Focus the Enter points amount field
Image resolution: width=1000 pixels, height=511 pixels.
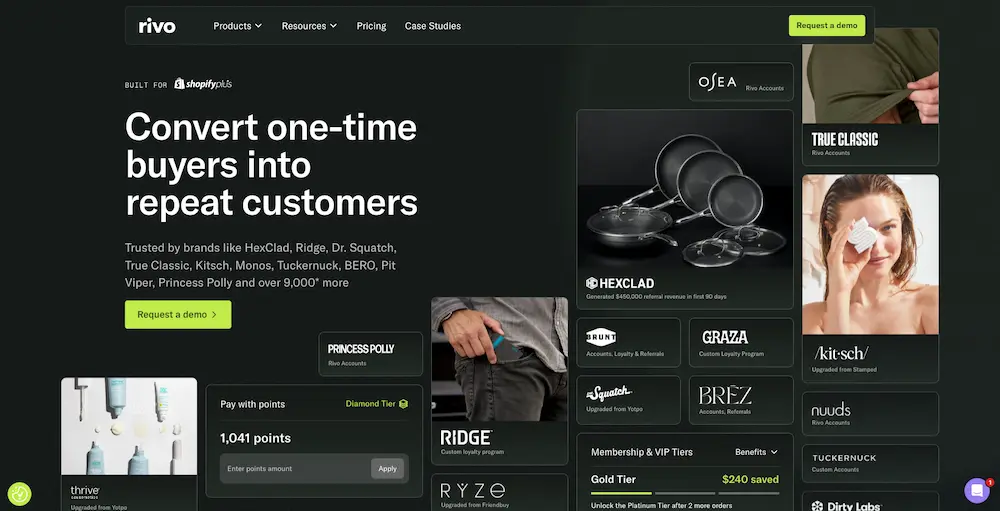pos(295,468)
